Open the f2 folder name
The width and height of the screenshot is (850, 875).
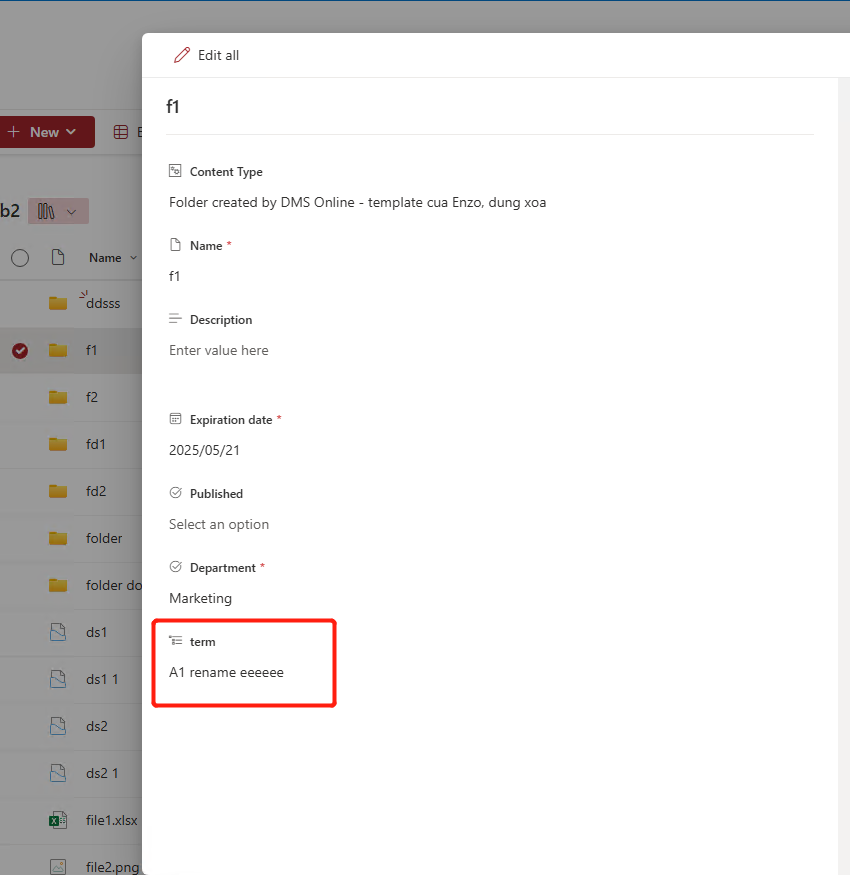92,397
